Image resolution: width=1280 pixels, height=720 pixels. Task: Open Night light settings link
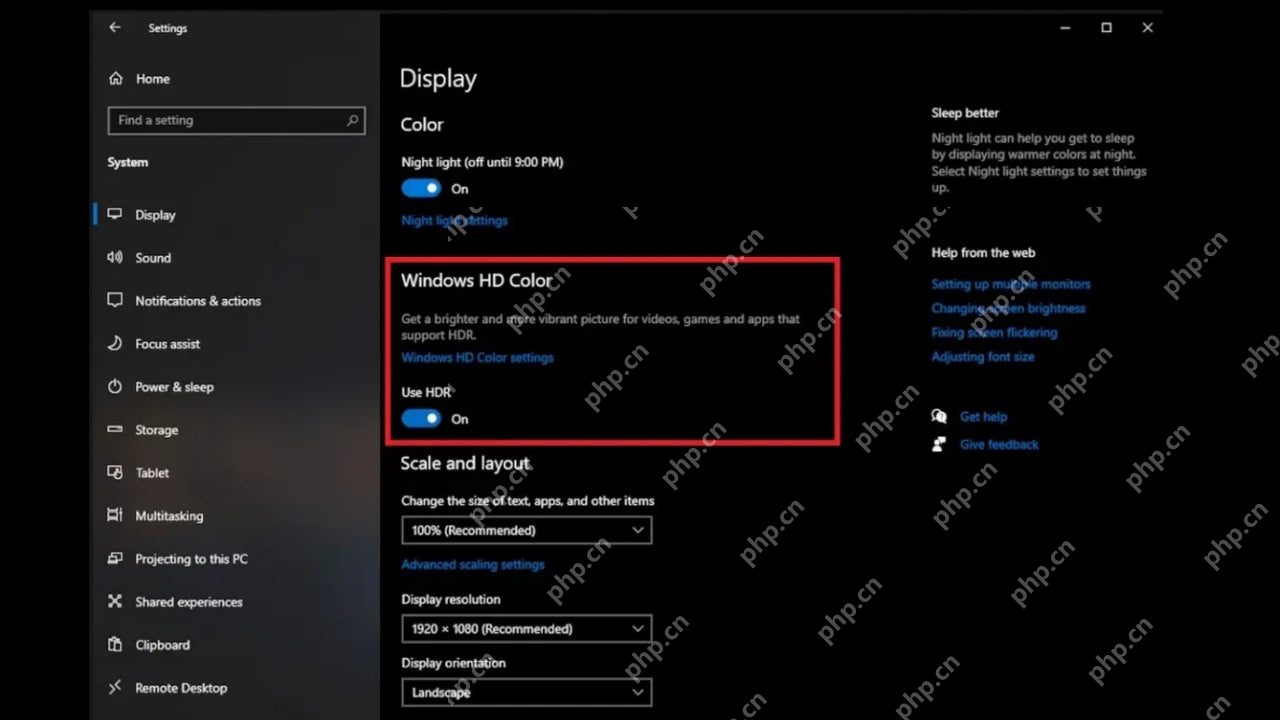tap(454, 220)
